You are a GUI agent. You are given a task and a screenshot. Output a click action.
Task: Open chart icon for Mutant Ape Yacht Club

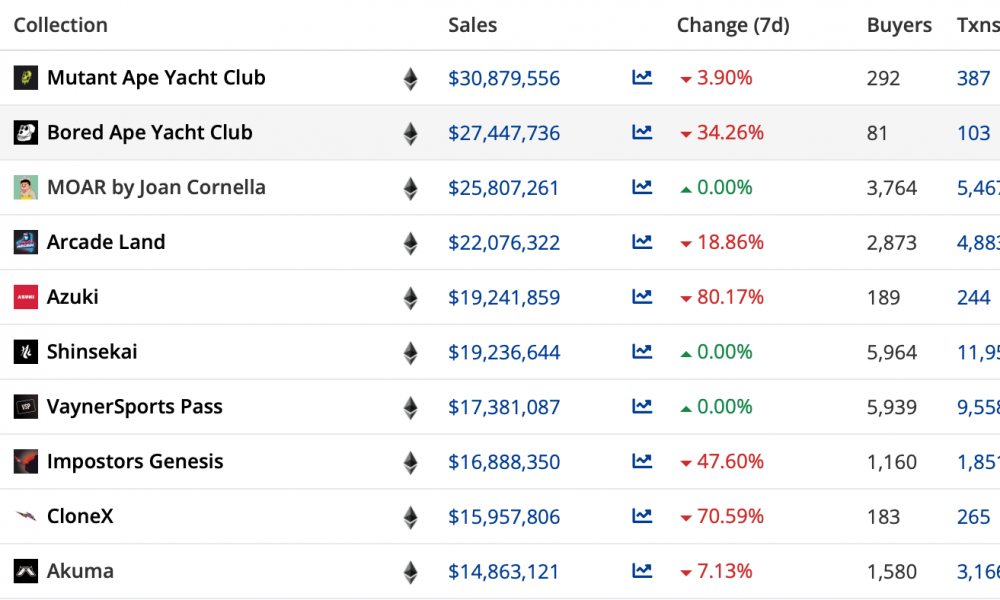pyautogui.click(x=642, y=77)
